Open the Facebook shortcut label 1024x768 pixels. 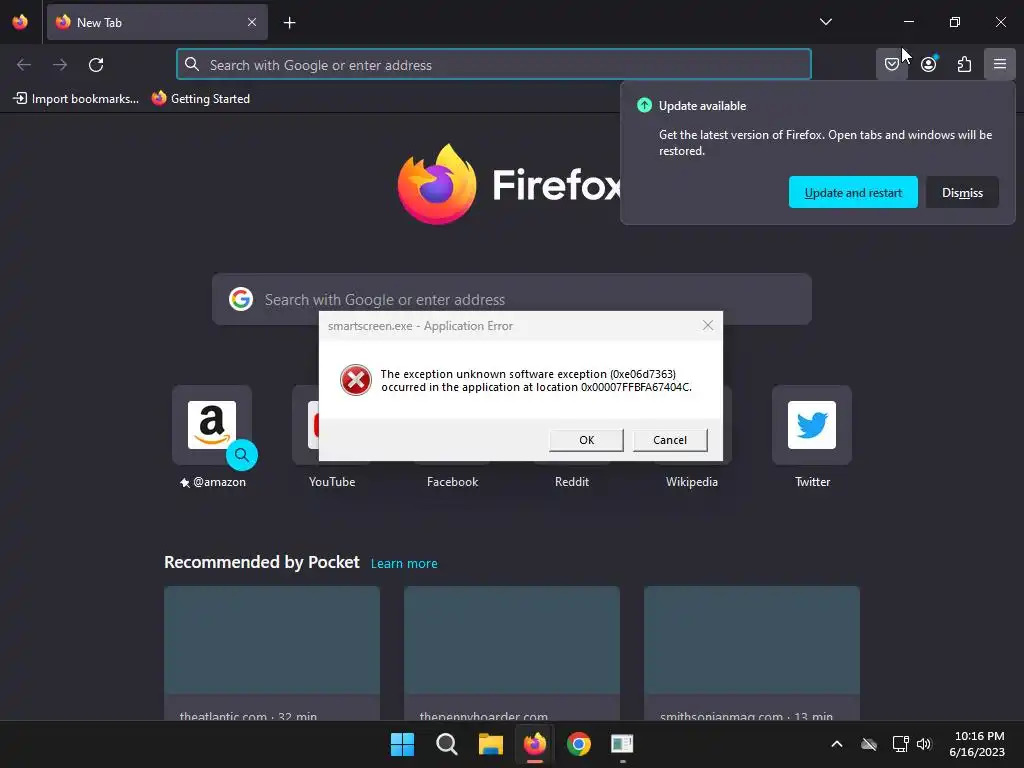click(452, 482)
